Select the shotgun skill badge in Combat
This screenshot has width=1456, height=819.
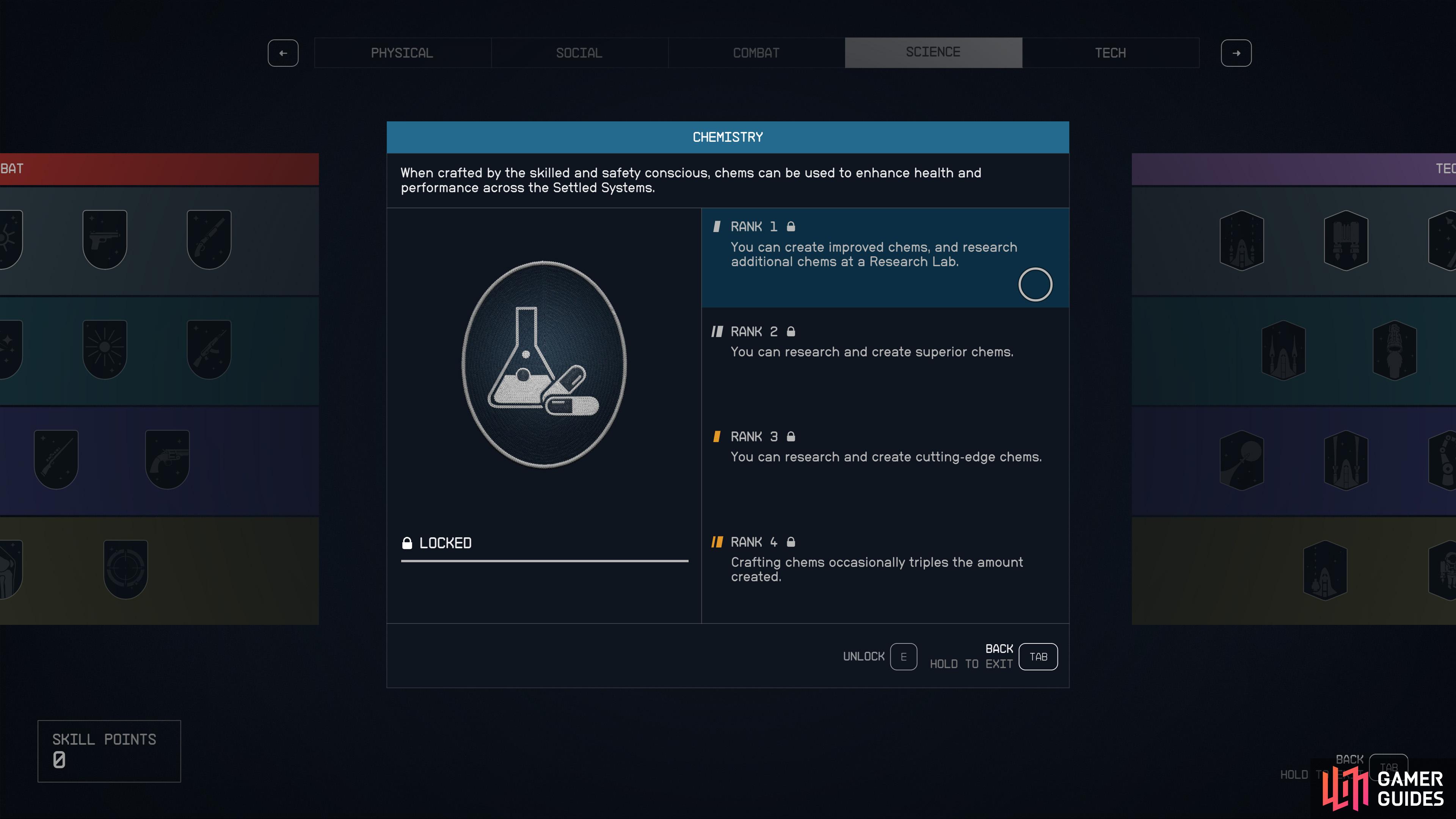coord(209,240)
